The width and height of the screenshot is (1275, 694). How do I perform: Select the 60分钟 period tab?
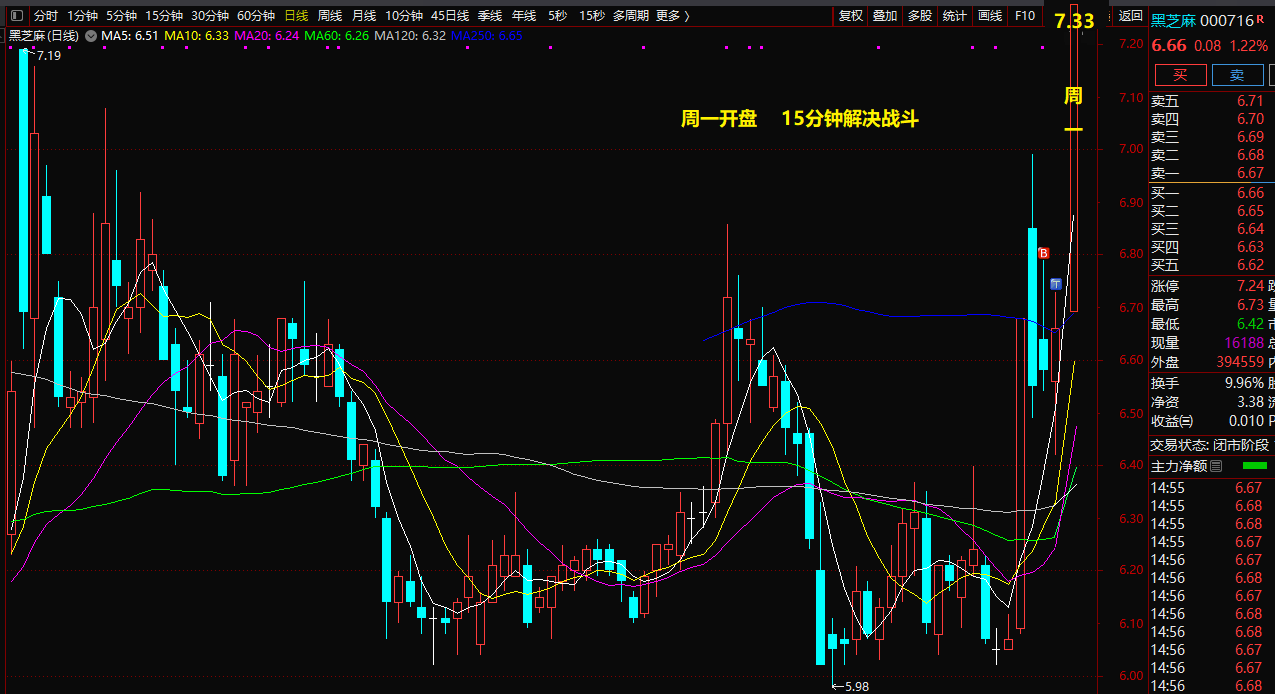256,16
